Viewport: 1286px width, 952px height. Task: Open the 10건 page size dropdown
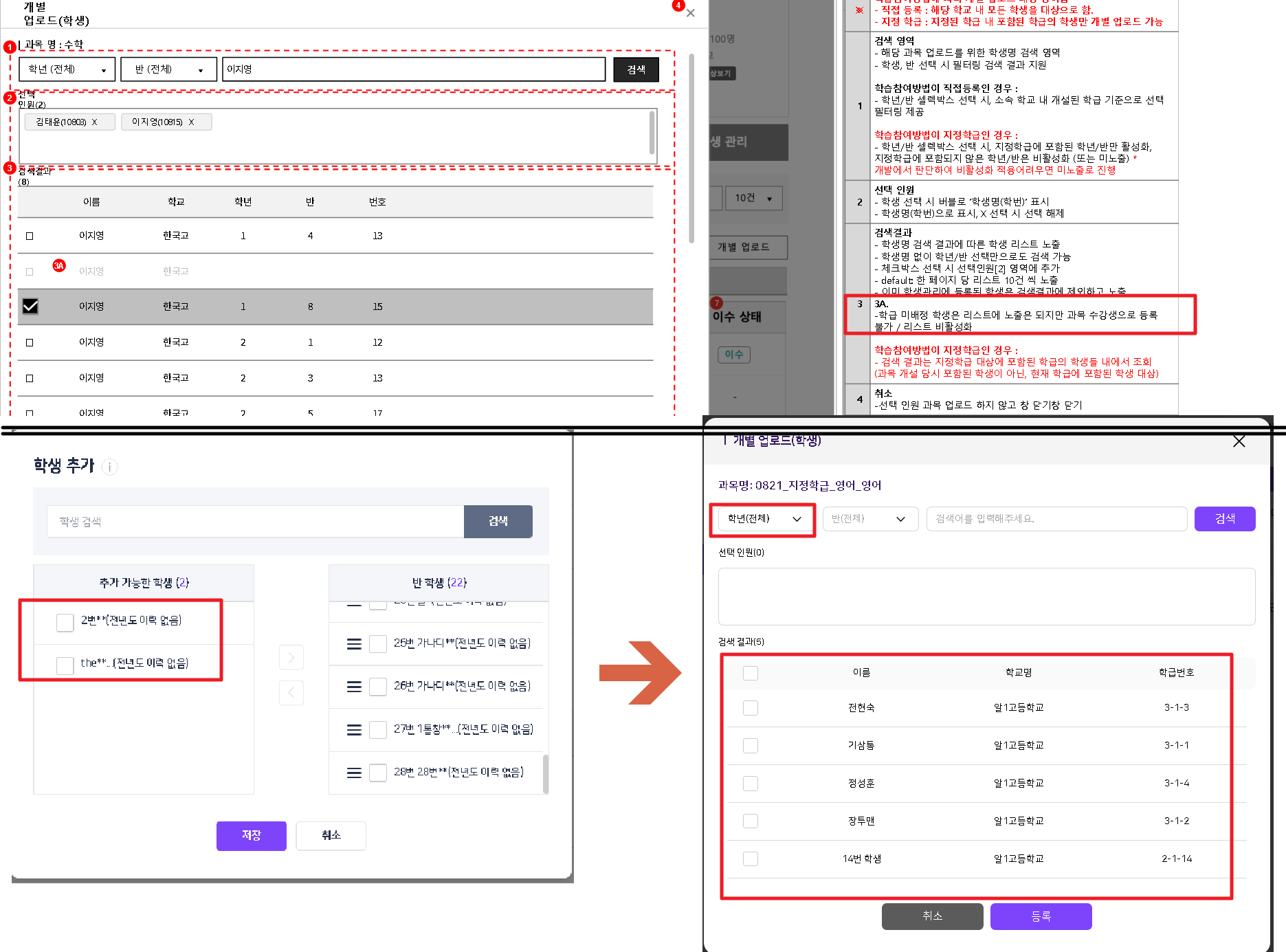pyautogui.click(x=753, y=199)
